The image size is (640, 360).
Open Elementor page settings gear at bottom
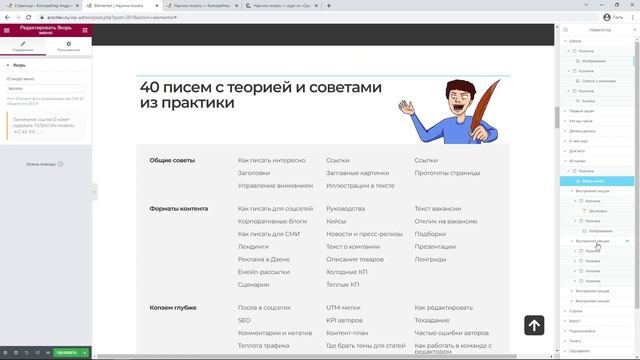pos(5,353)
